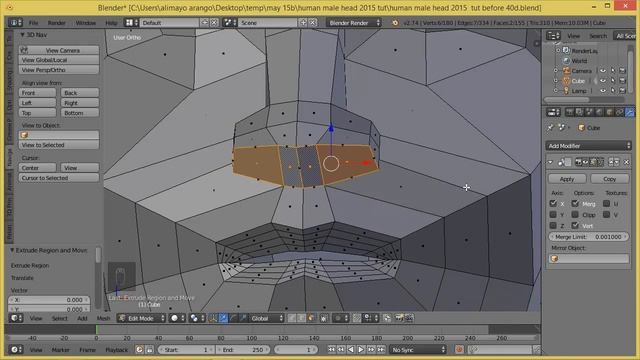Toggle the Vertex Groups option checkbox

click(x=575, y=225)
